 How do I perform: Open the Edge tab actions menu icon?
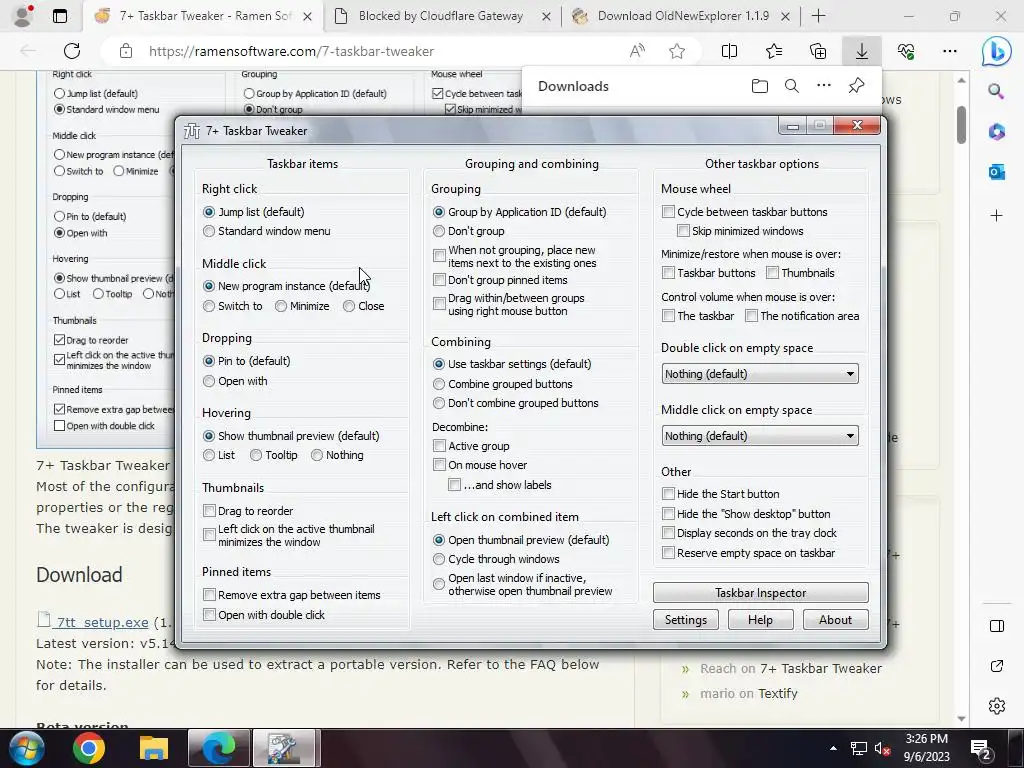click(60, 16)
